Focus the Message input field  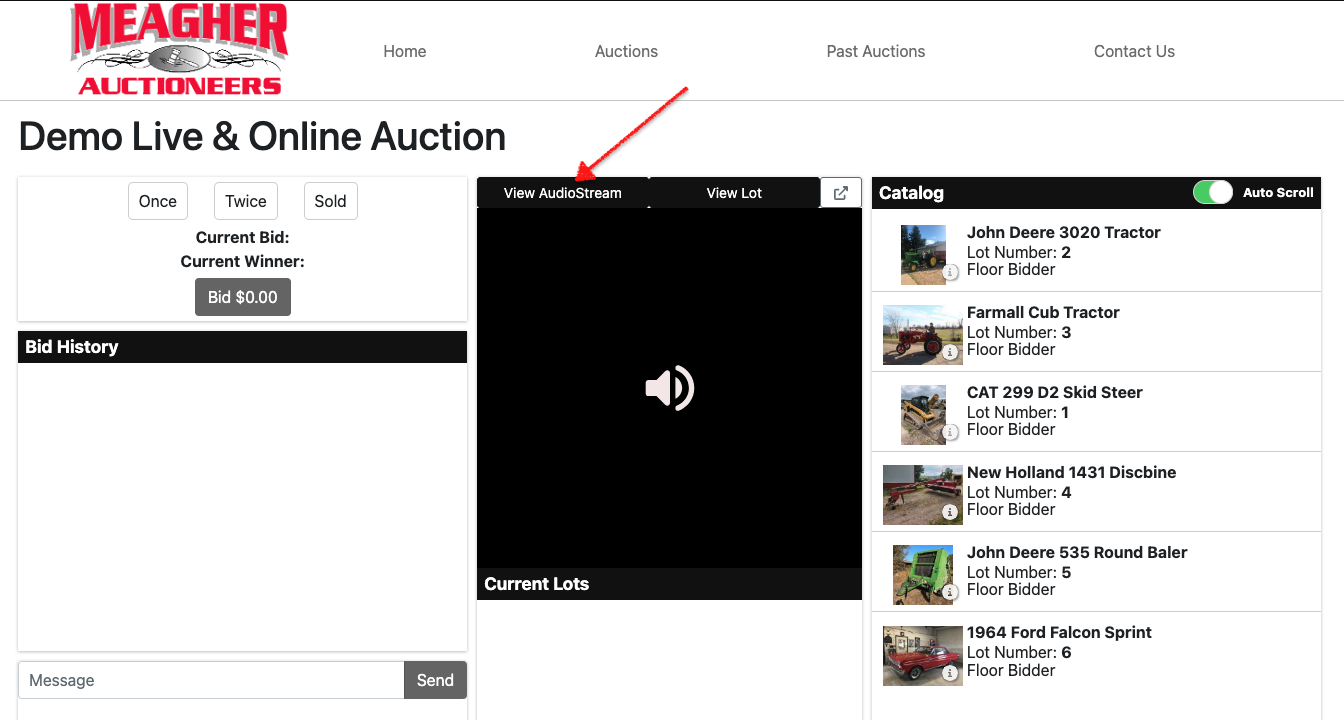pos(211,680)
